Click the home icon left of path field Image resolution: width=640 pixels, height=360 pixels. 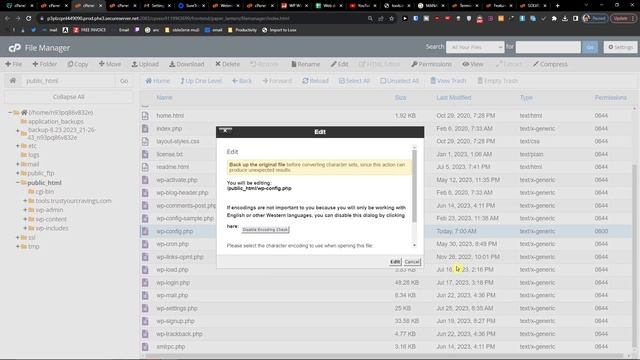point(13,81)
